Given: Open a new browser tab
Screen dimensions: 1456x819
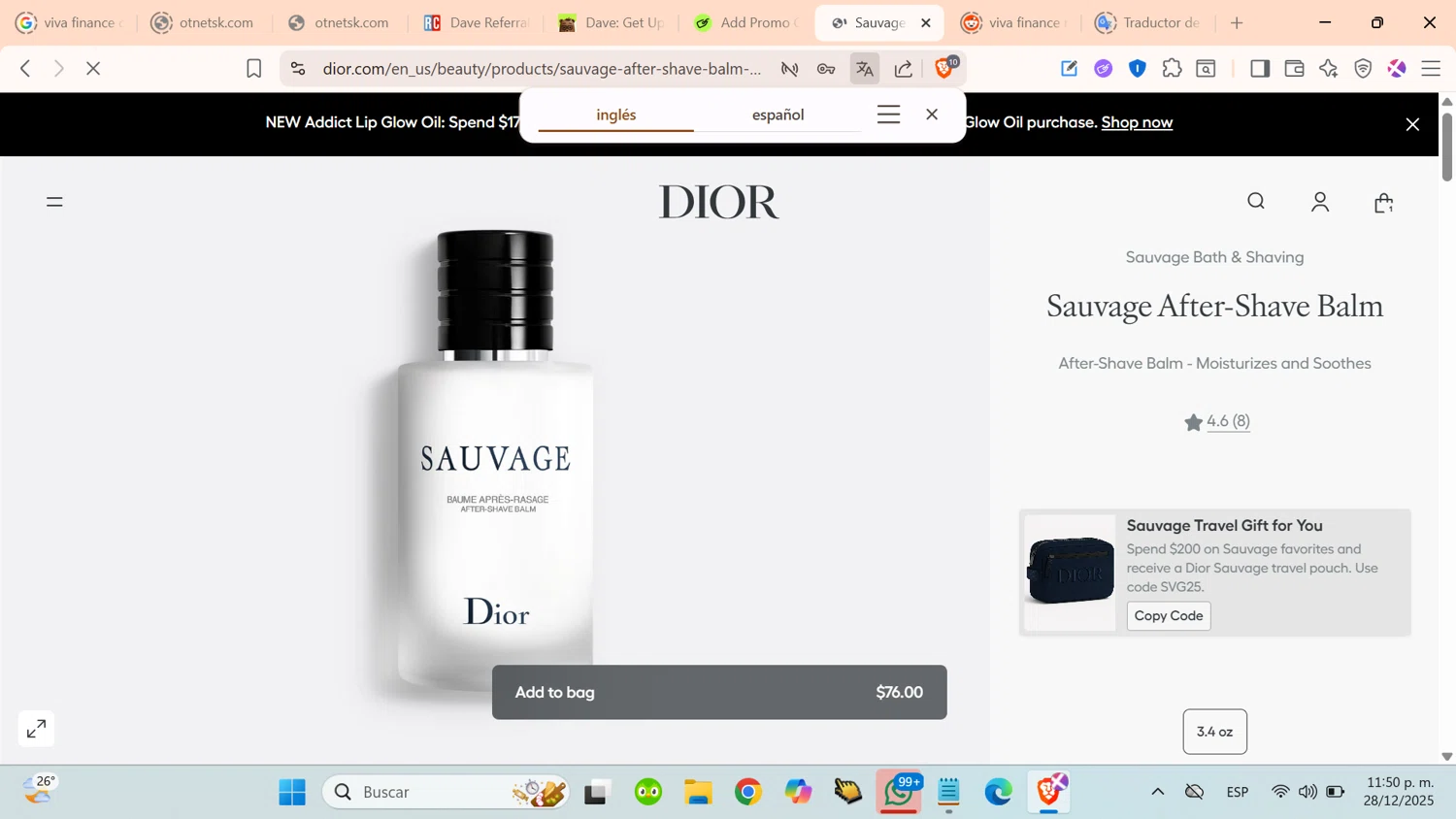Looking at the screenshot, I should tap(1237, 22).
